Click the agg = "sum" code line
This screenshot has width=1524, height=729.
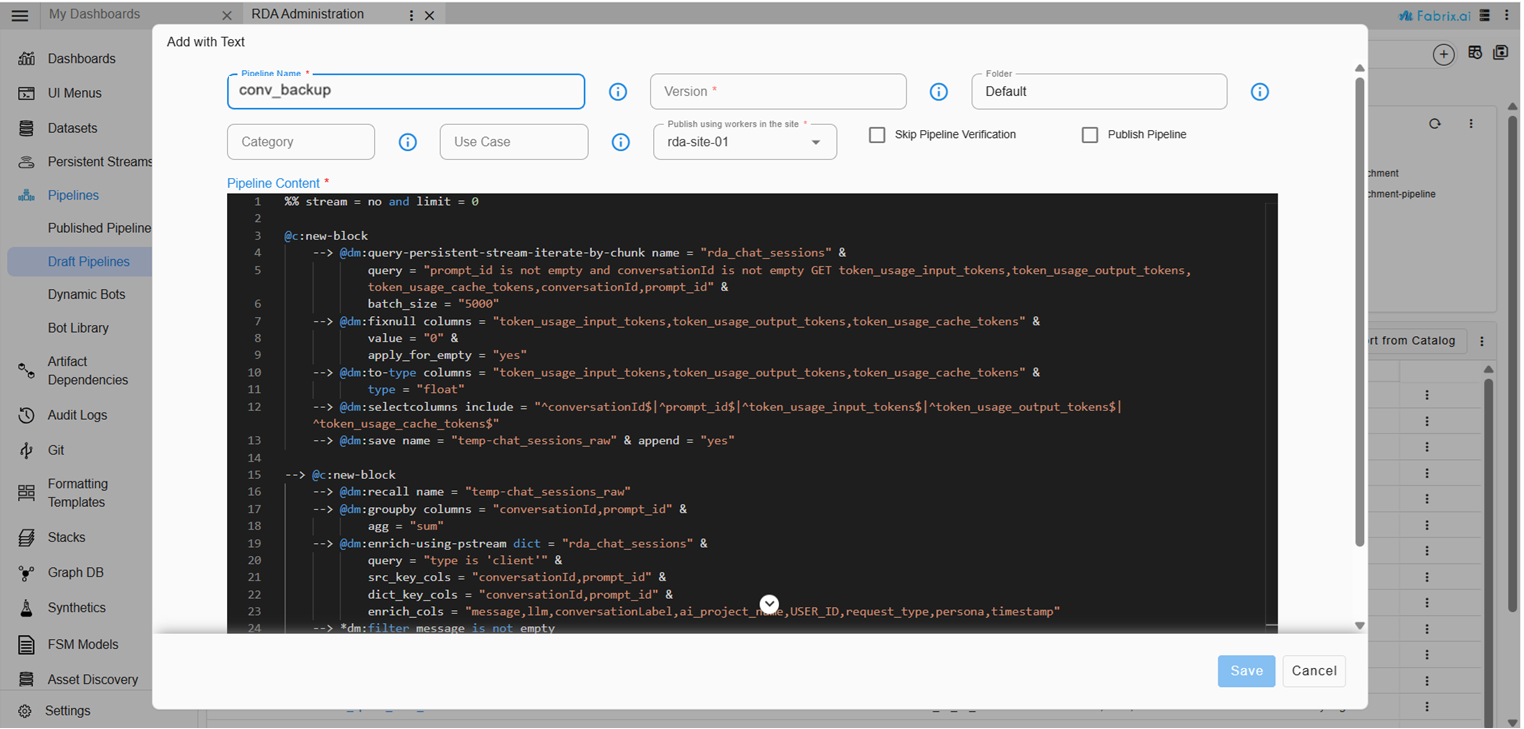tap(405, 526)
